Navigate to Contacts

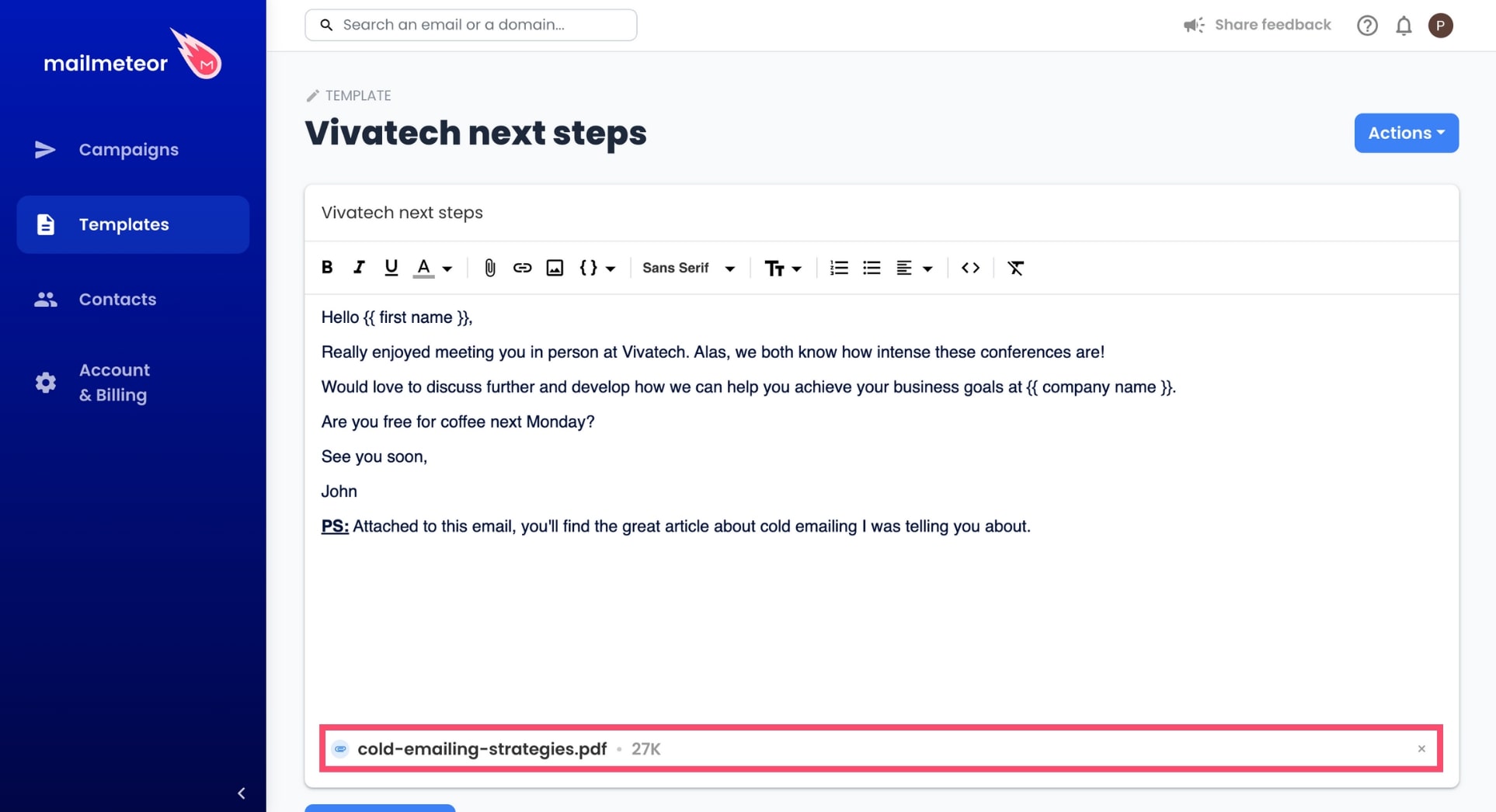[133, 299]
